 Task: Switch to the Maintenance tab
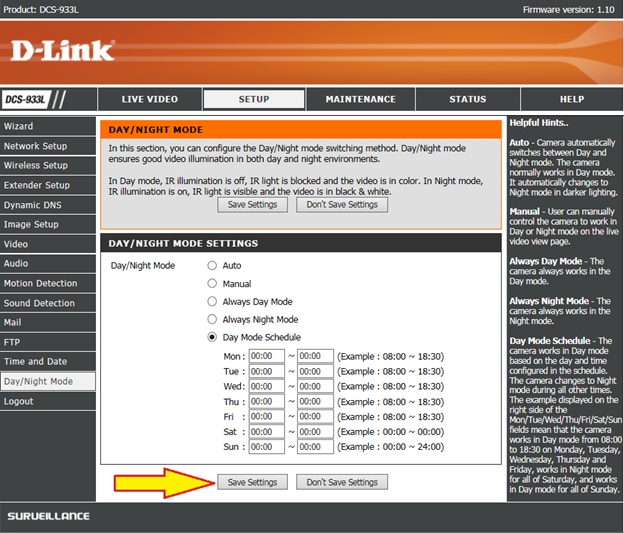pos(360,100)
